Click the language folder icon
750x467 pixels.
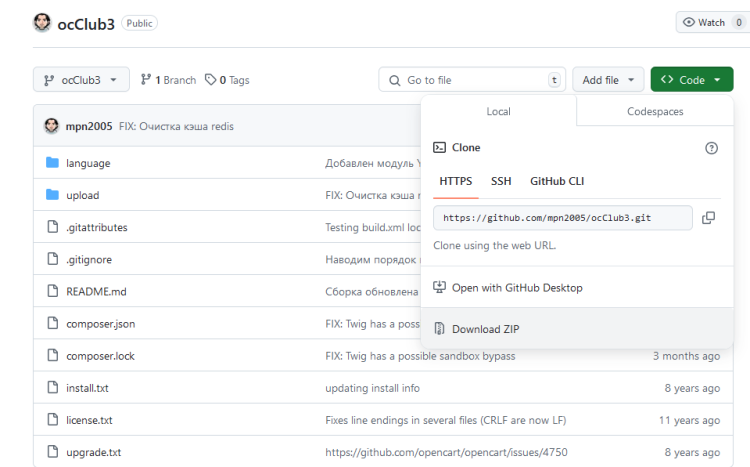coord(53,163)
